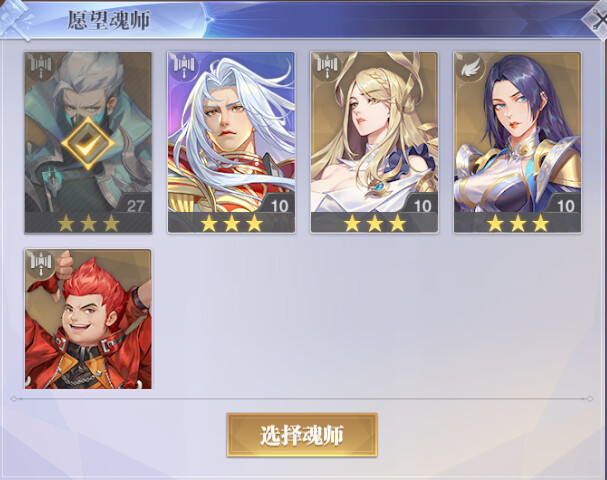Click three-star rating under blonde character
Screen dimensions: 607x480
[x=375, y=223]
